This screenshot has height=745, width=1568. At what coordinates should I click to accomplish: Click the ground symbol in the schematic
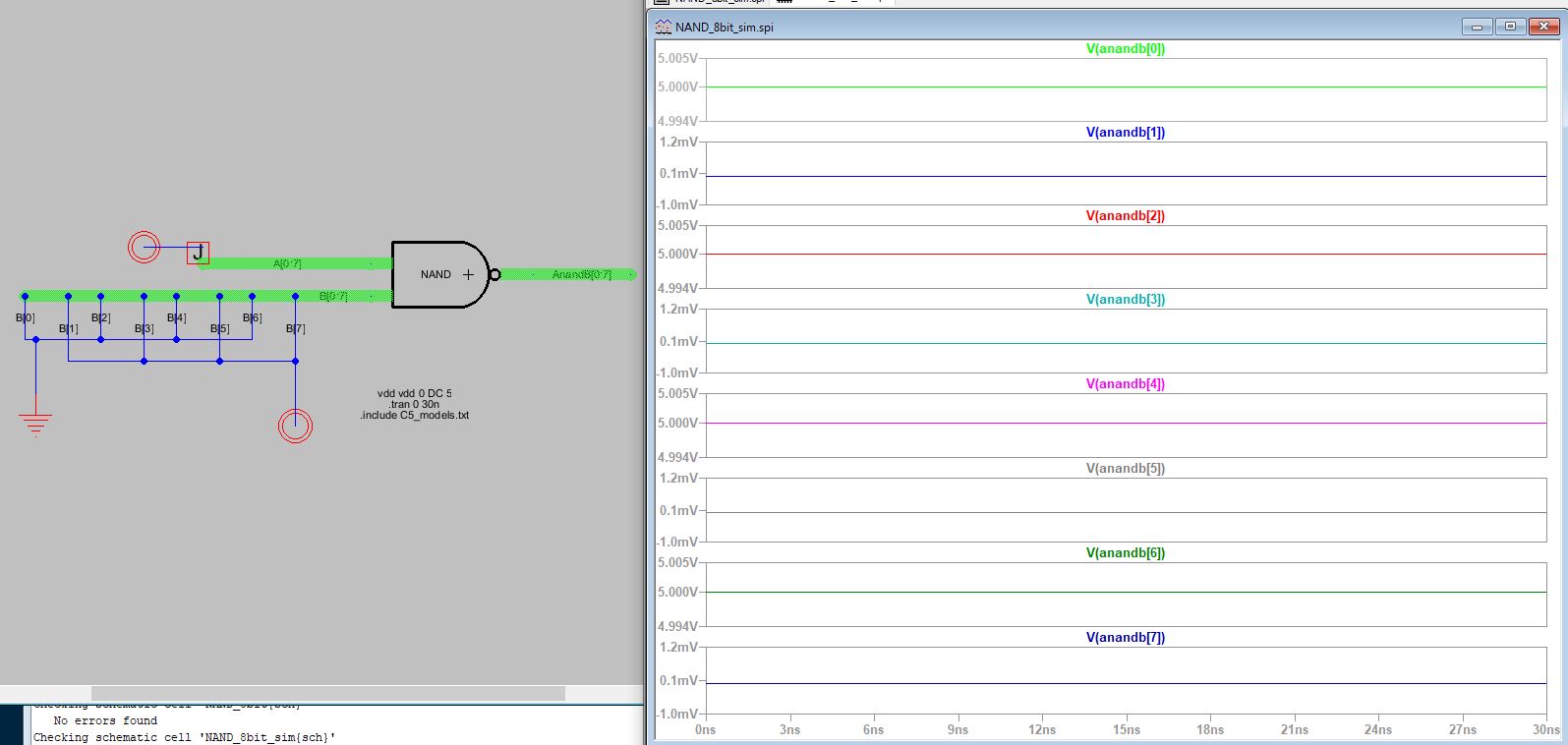click(x=35, y=421)
